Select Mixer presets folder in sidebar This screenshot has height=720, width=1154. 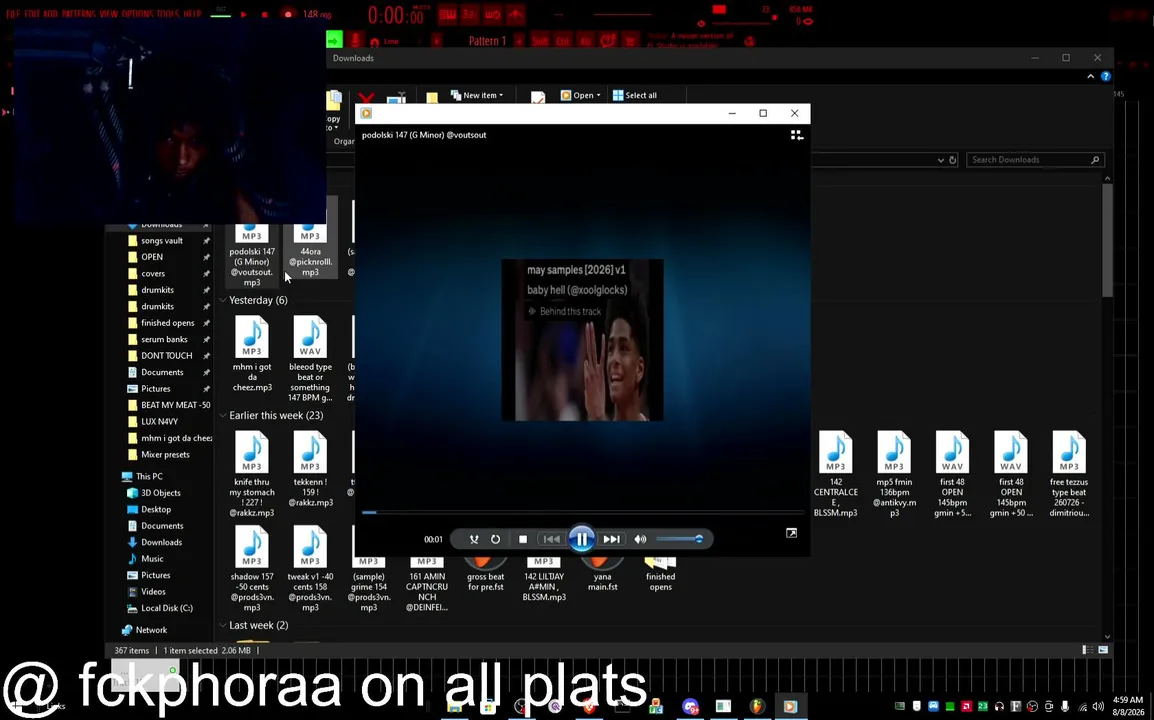[x=165, y=455]
